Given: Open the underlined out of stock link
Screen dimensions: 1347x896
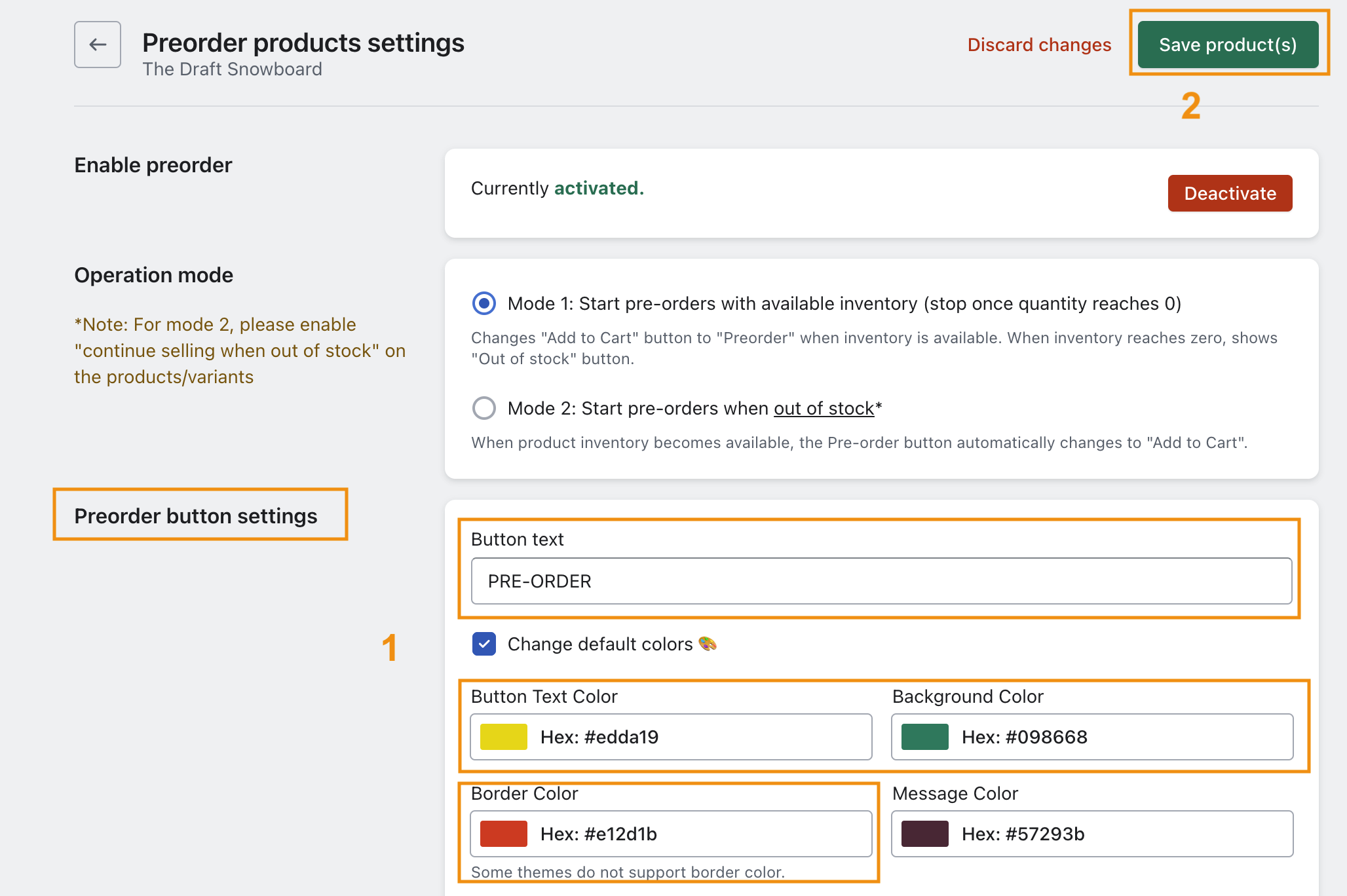Looking at the screenshot, I should (824, 408).
